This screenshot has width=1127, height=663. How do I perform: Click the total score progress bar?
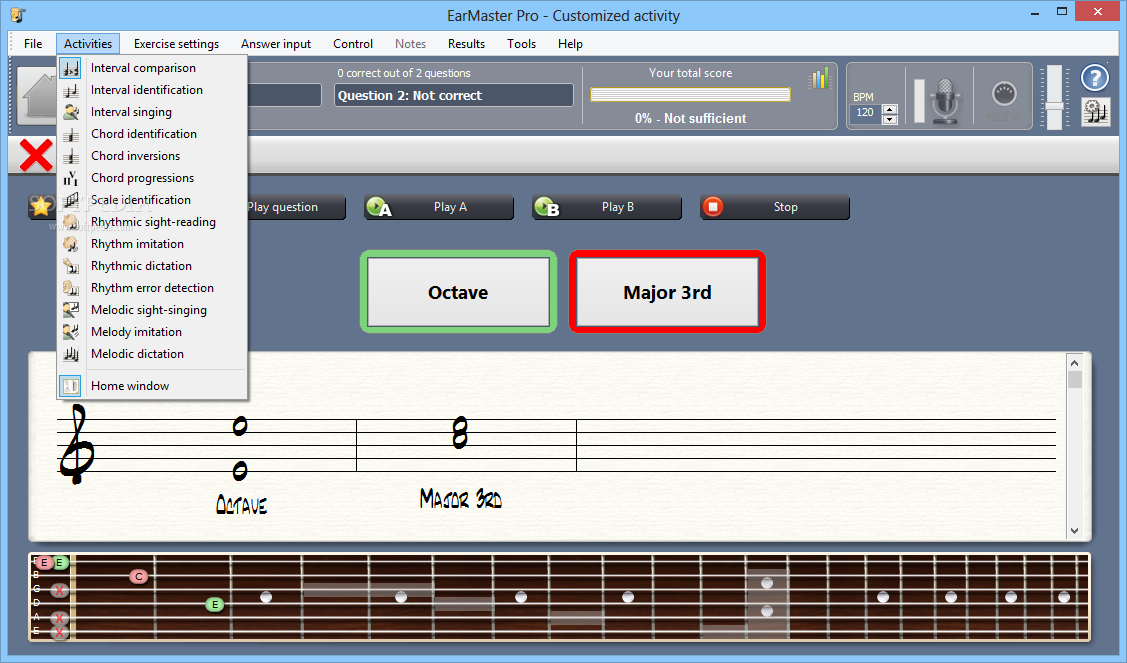690,95
